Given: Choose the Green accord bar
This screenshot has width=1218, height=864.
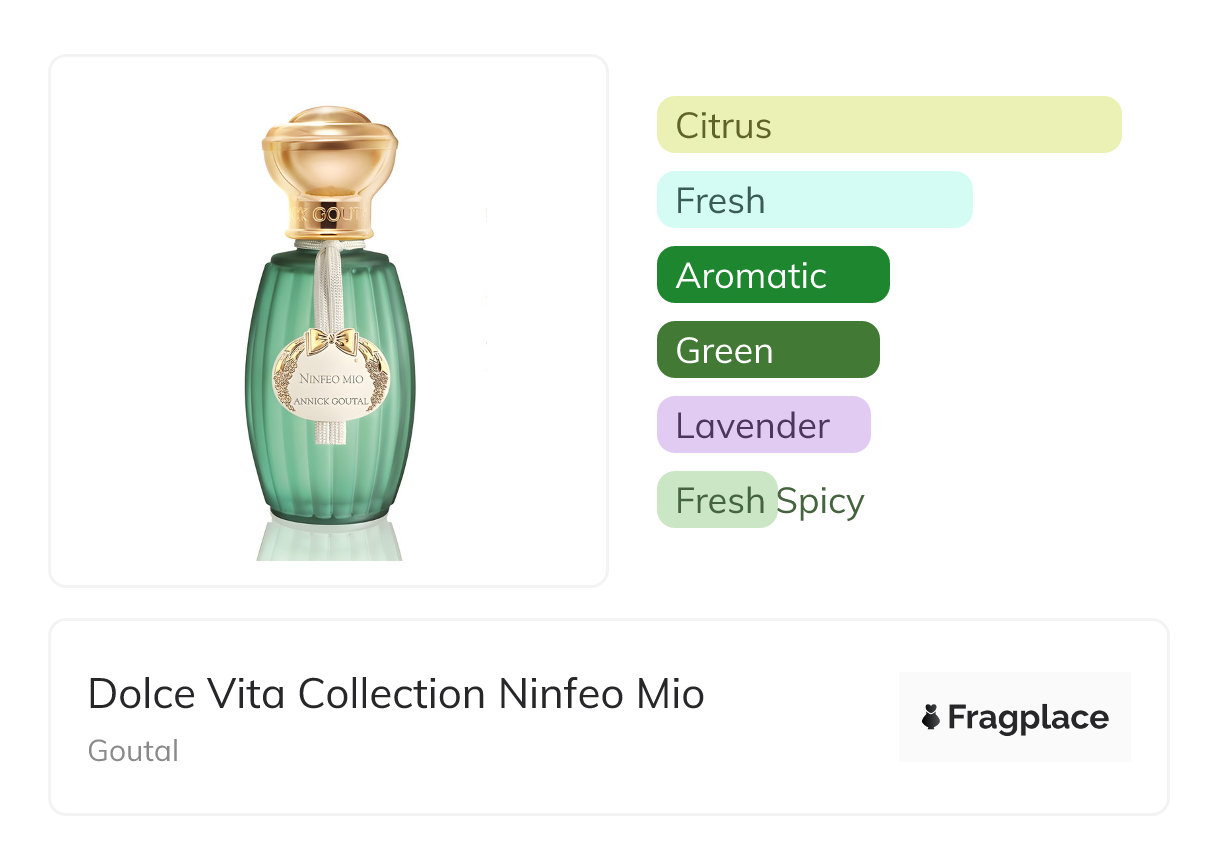Looking at the screenshot, I should point(767,350).
